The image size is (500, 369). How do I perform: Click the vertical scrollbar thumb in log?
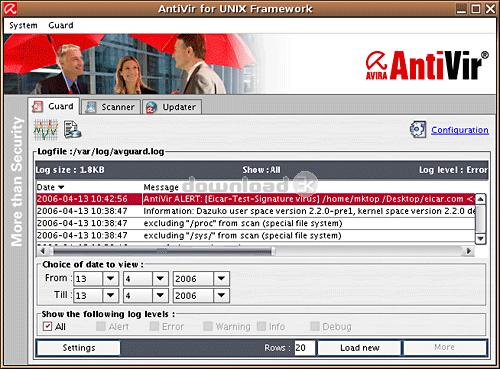tap(480, 219)
